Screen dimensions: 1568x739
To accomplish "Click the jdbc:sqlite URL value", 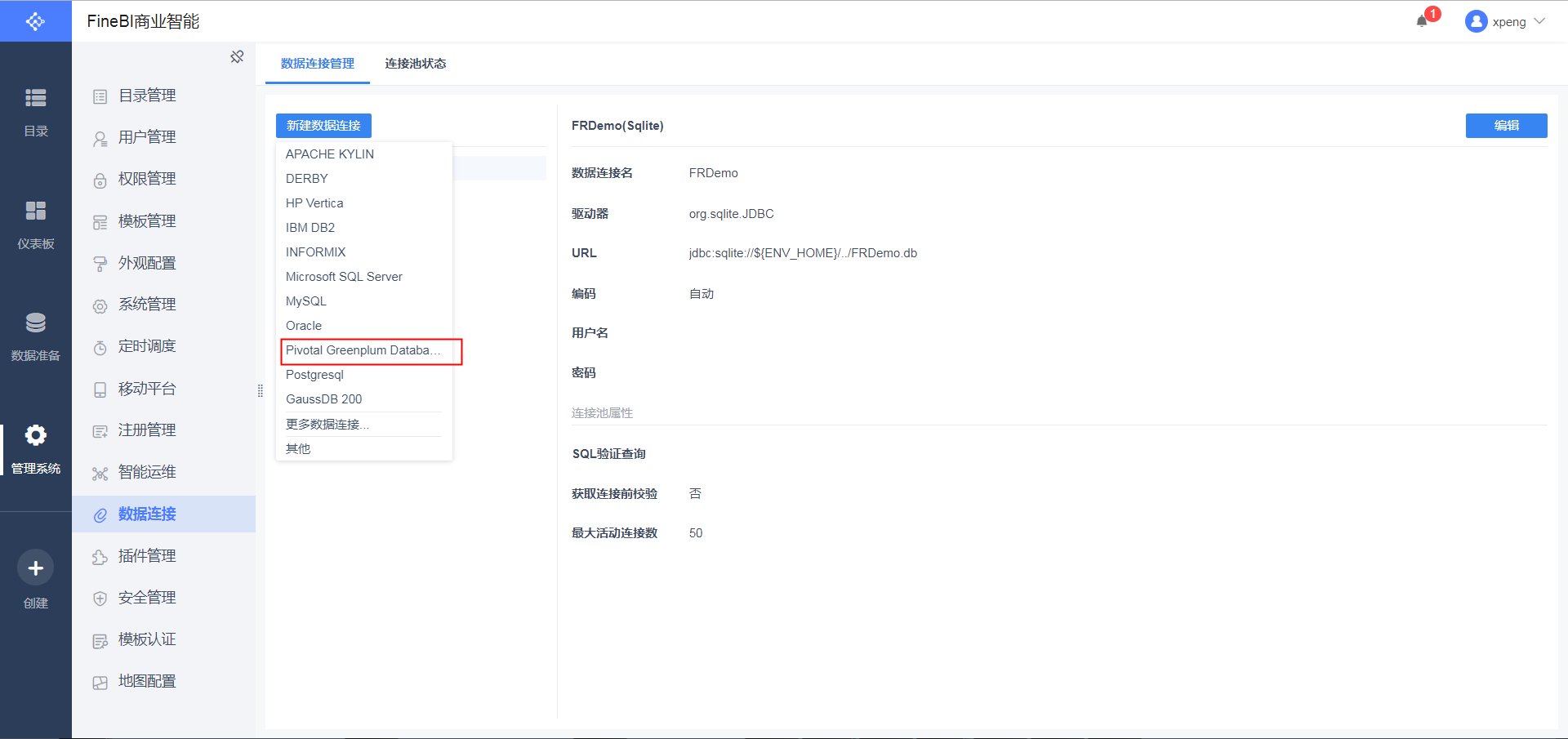I will [x=803, y=253].
